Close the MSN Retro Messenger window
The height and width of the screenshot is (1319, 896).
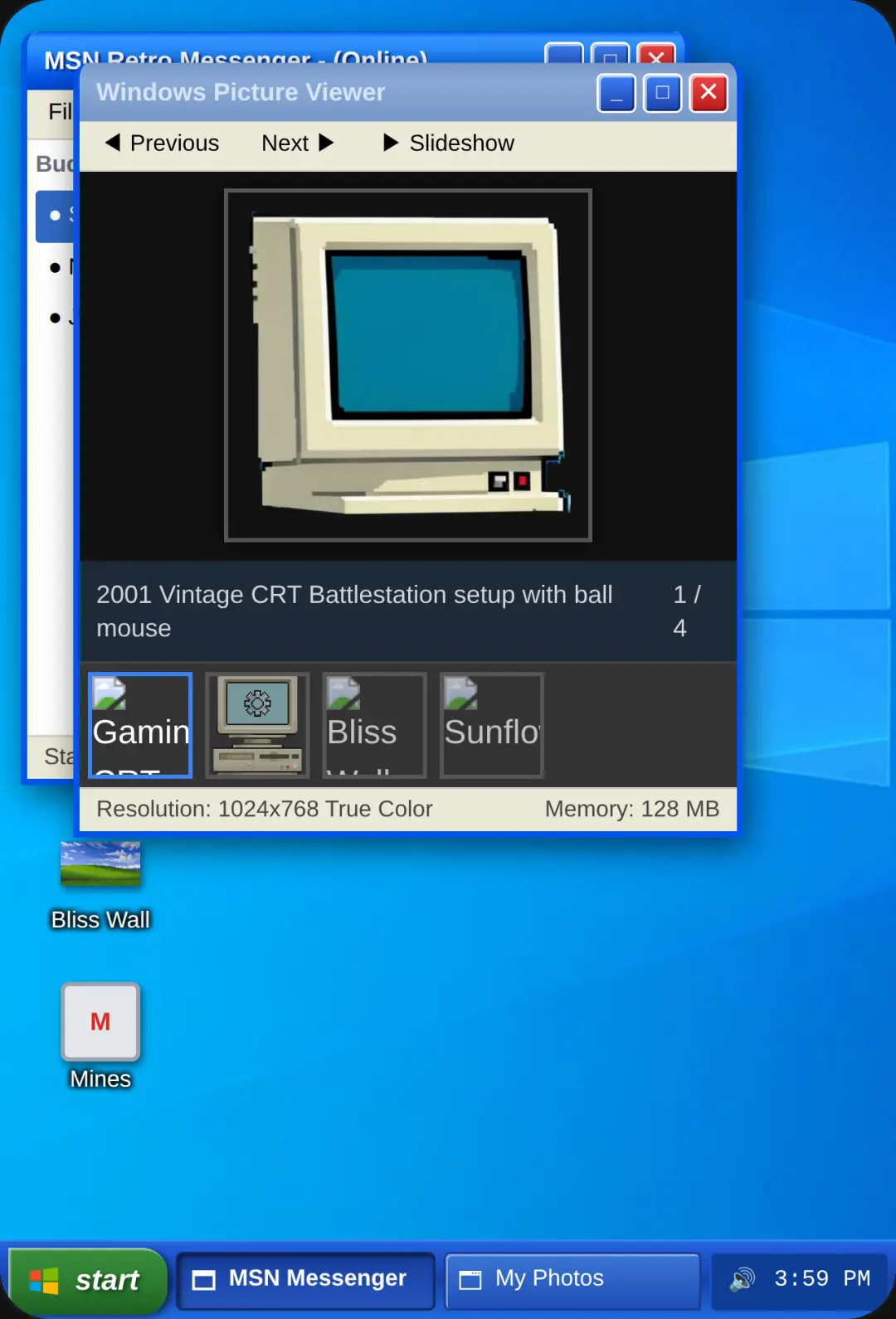click(655, 53)
